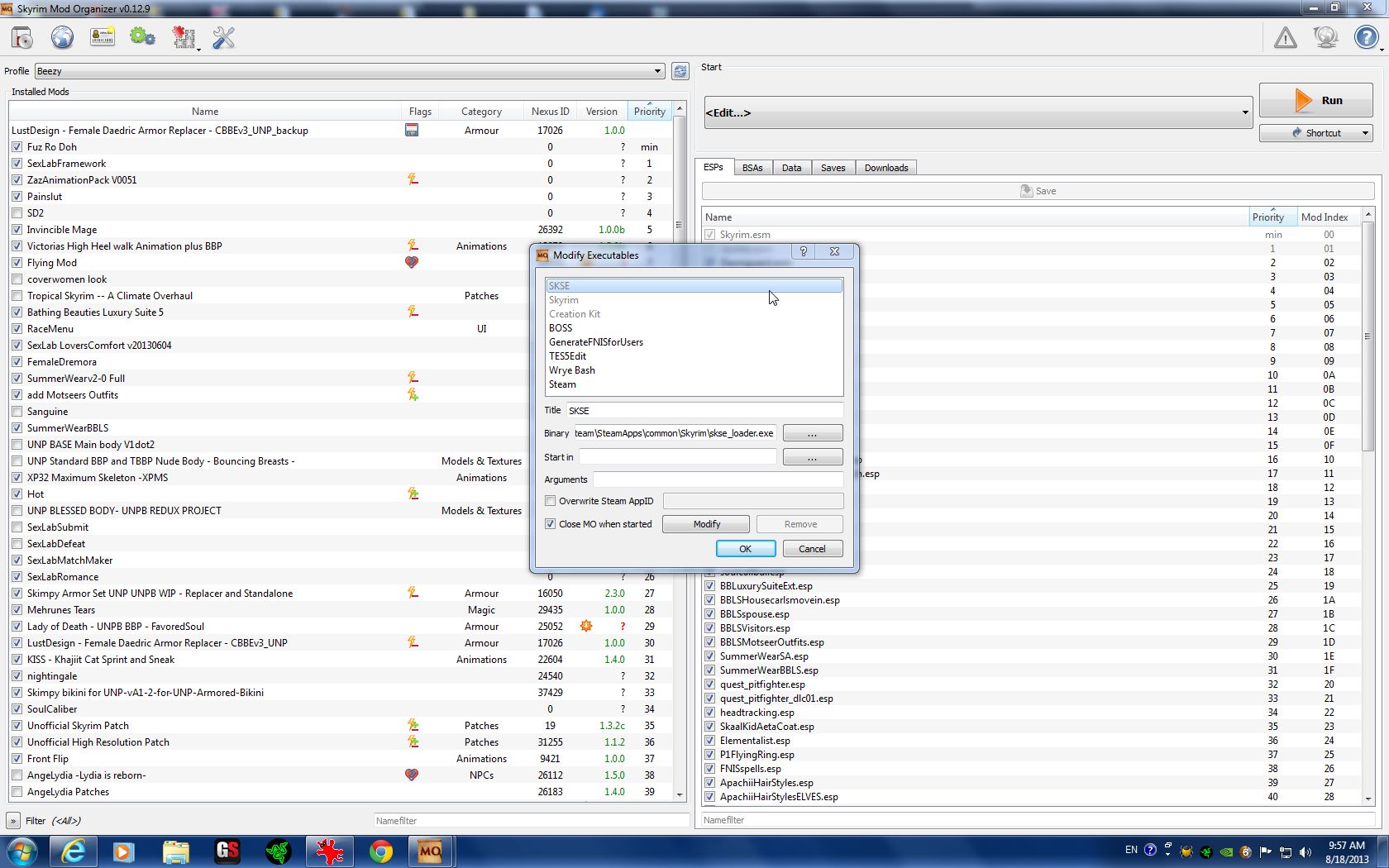
Task: Enable the Overwrite Steam AppID checkbox
Action: (550, 501)
